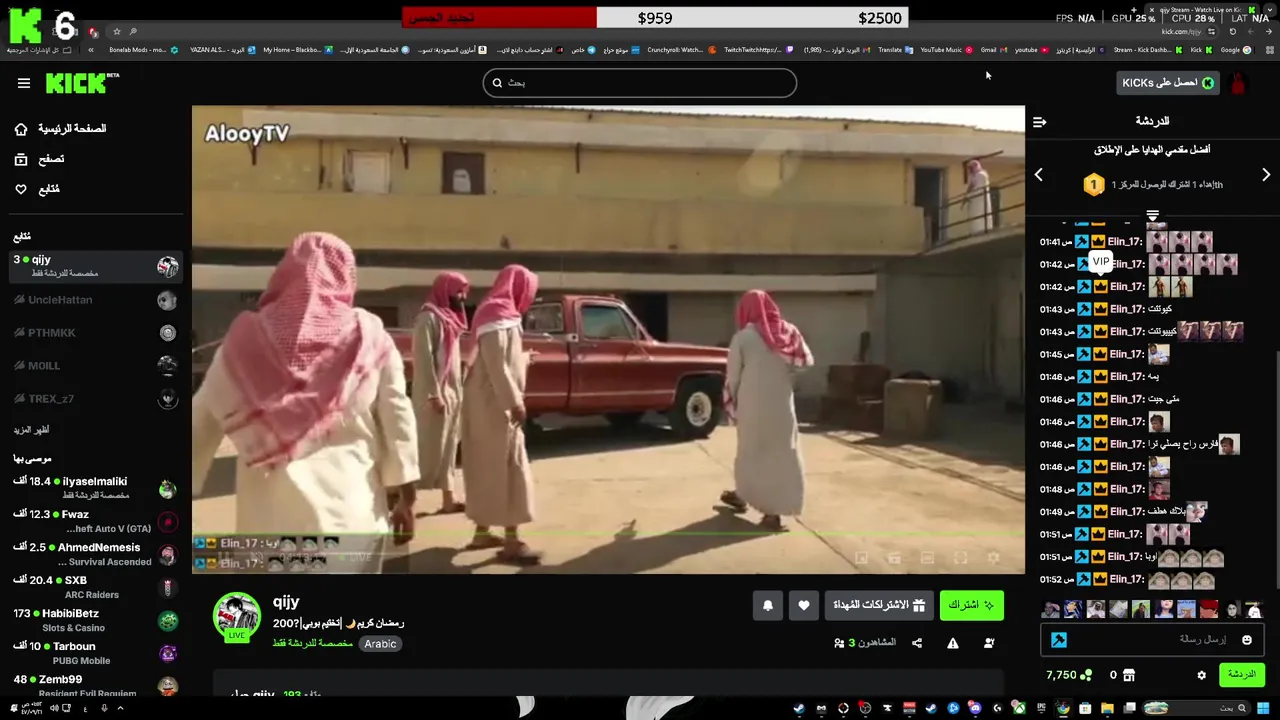The image size is (1280, 720).
Task: Select qijy channel in followed list
Action: 96,266
